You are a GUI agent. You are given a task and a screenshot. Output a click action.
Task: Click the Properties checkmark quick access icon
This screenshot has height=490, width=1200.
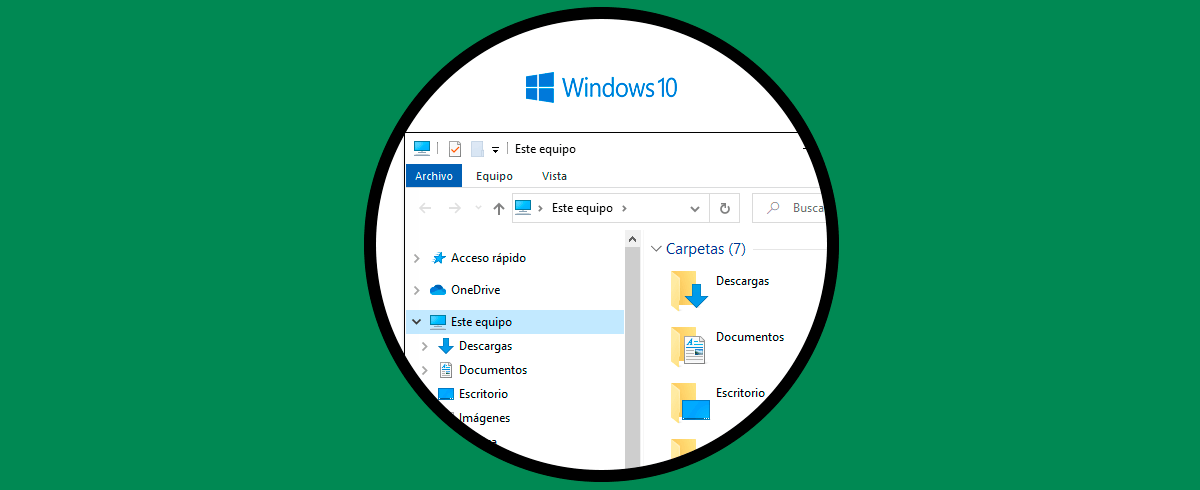(455, 149)
